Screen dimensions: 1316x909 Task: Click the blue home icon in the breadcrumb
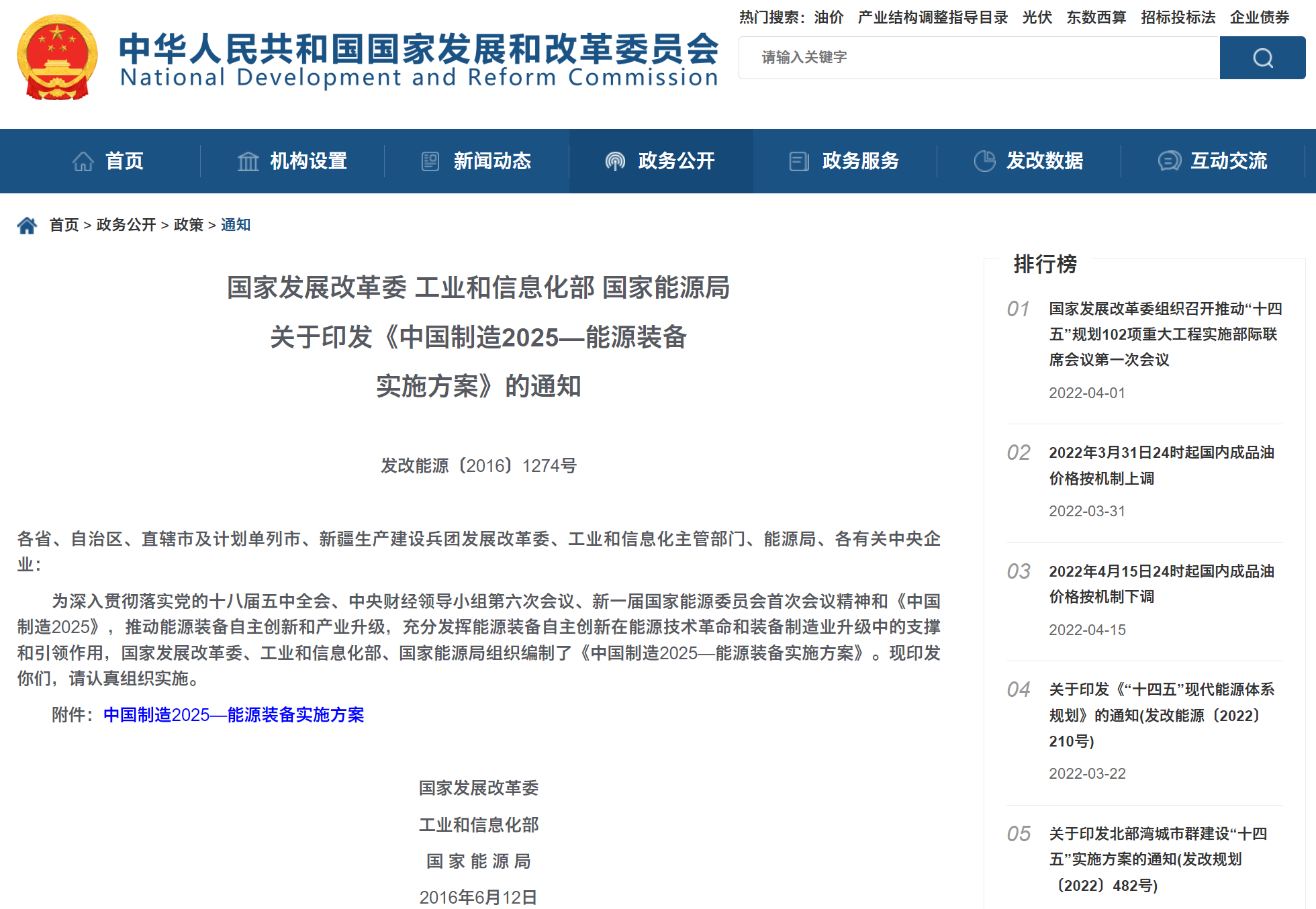pyautogui.click(x=27, y=225)
